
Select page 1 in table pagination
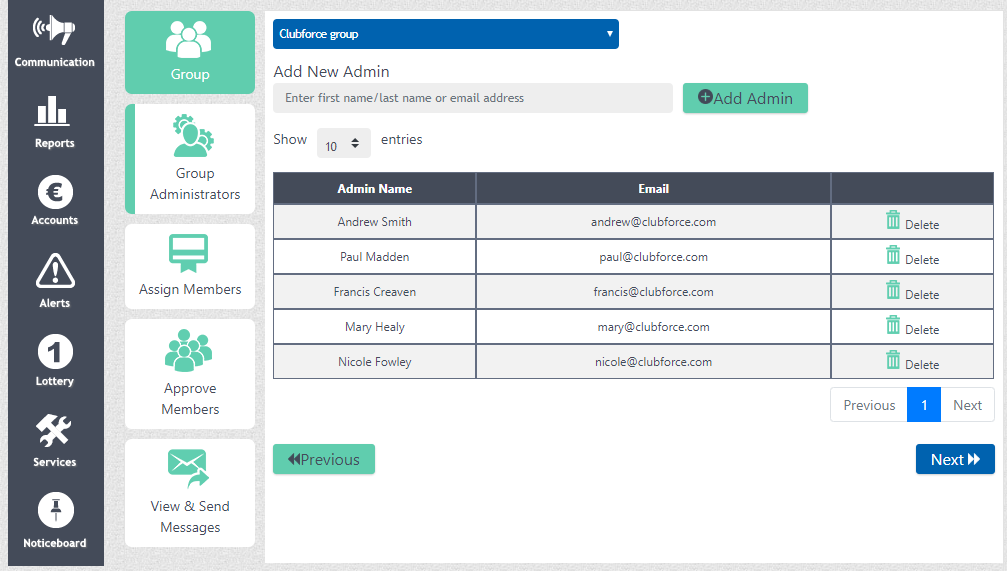point(924,405)
